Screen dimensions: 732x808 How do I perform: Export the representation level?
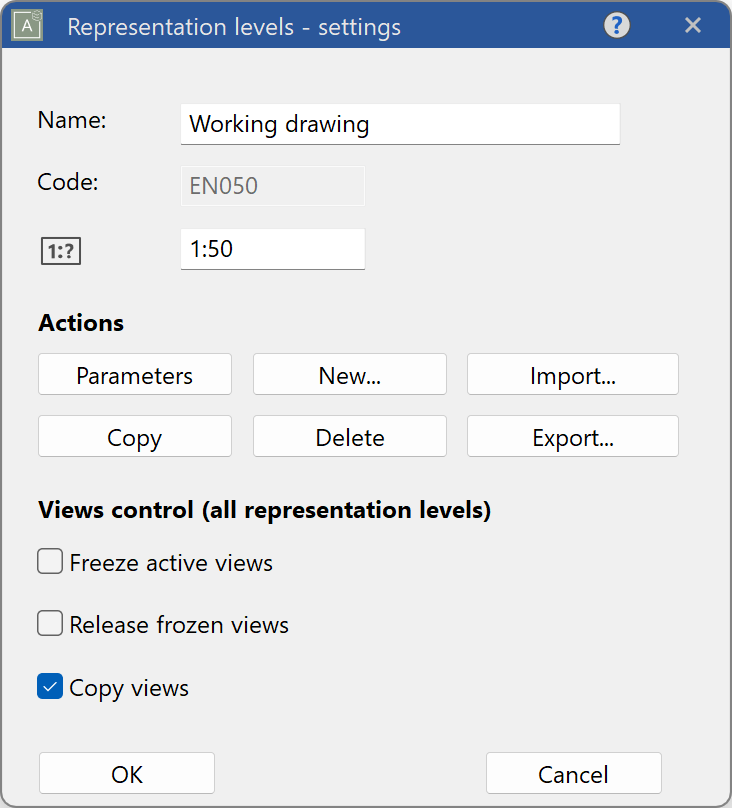(x=572, y=436)
